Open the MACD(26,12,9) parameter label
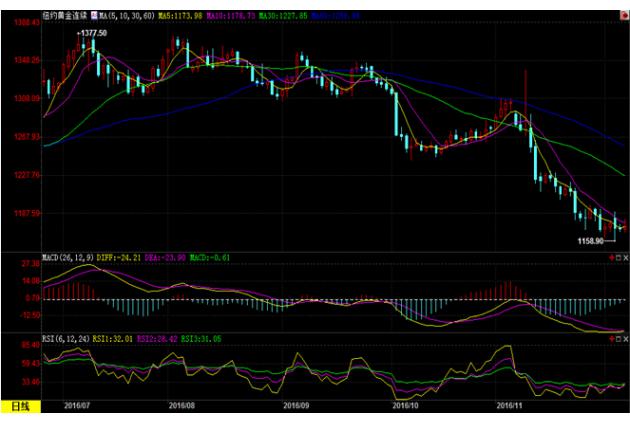Viewport: 630px width, 425px height. click(66, 257)
